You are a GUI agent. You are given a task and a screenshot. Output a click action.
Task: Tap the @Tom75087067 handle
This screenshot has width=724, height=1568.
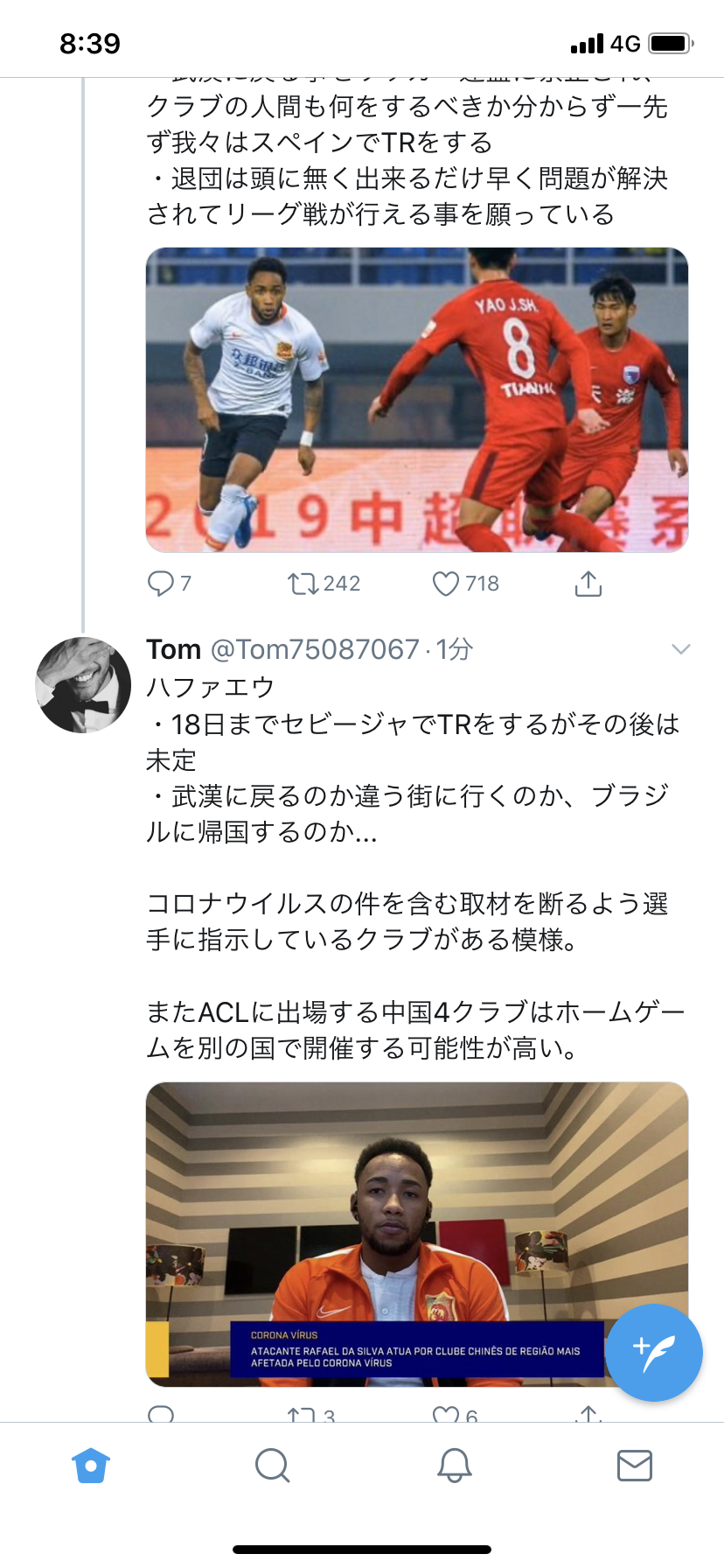click(315, 649)
